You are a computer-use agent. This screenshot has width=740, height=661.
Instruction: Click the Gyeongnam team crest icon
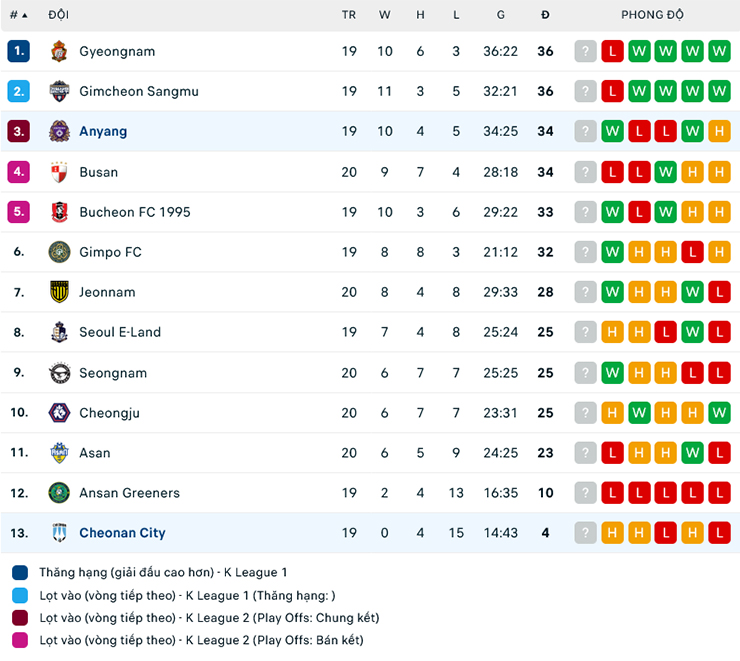click(59, 51)
